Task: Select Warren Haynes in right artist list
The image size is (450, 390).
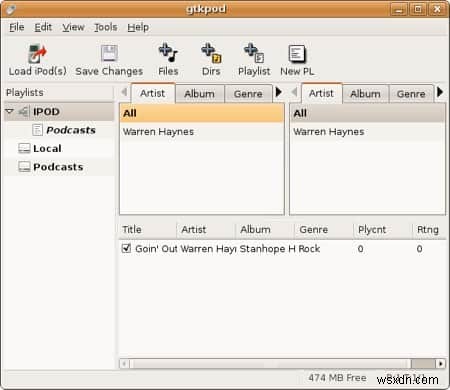Action: 367,132
